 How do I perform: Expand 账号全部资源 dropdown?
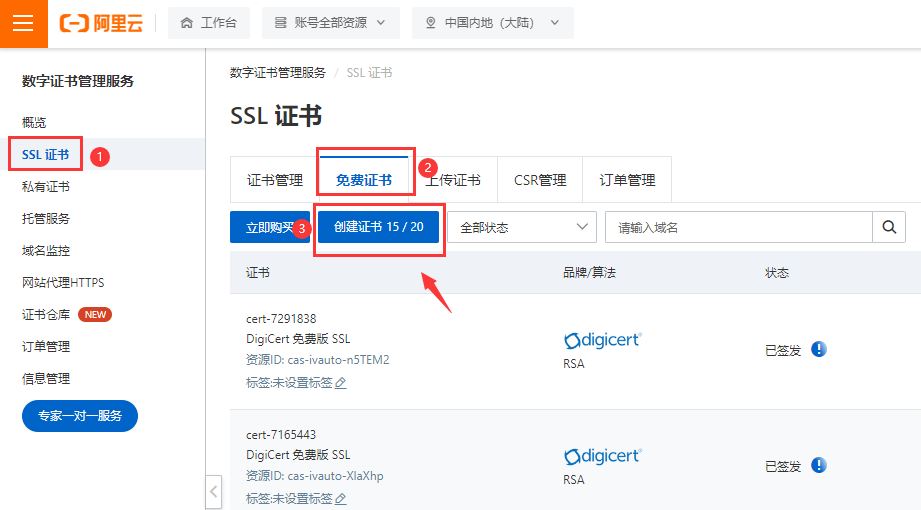point(331,23)
